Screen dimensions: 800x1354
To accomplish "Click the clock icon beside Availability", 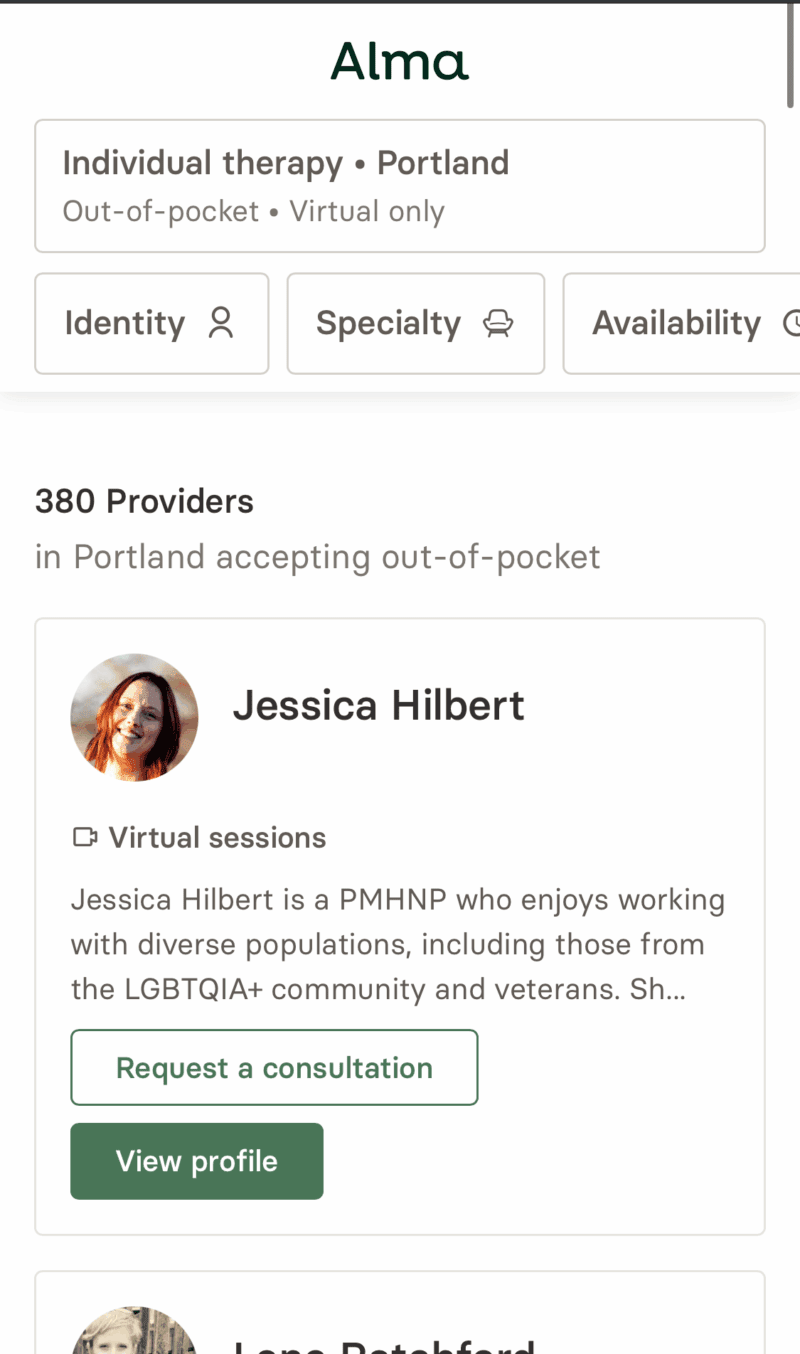I will tap(790, 323).
